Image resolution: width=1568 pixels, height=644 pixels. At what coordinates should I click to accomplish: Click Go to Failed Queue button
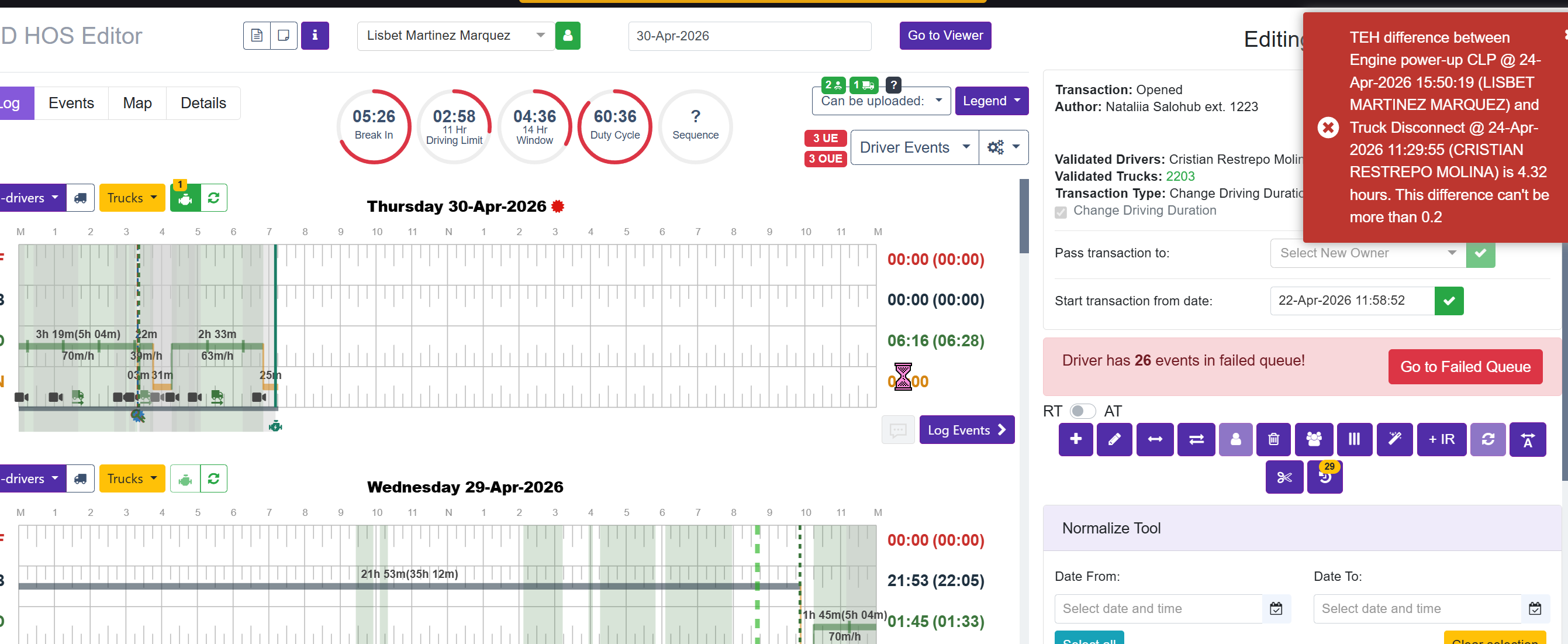(x=1464, y=367)
